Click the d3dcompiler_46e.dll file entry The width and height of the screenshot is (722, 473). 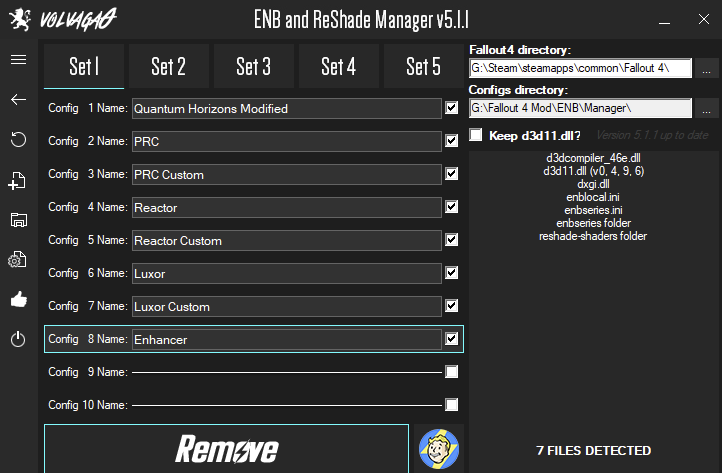coord(593,158)
